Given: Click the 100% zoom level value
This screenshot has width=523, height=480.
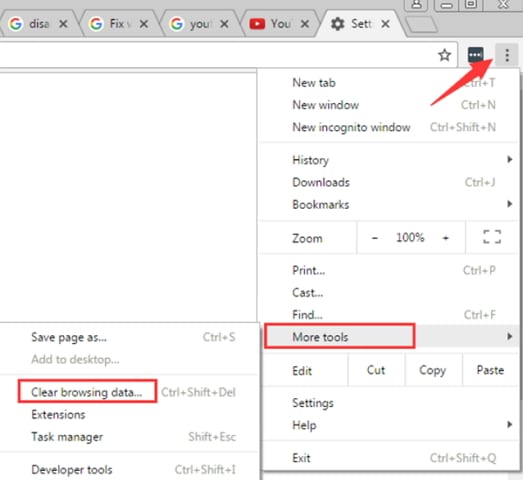Looking at the screenshot, I should coord(410,238).
